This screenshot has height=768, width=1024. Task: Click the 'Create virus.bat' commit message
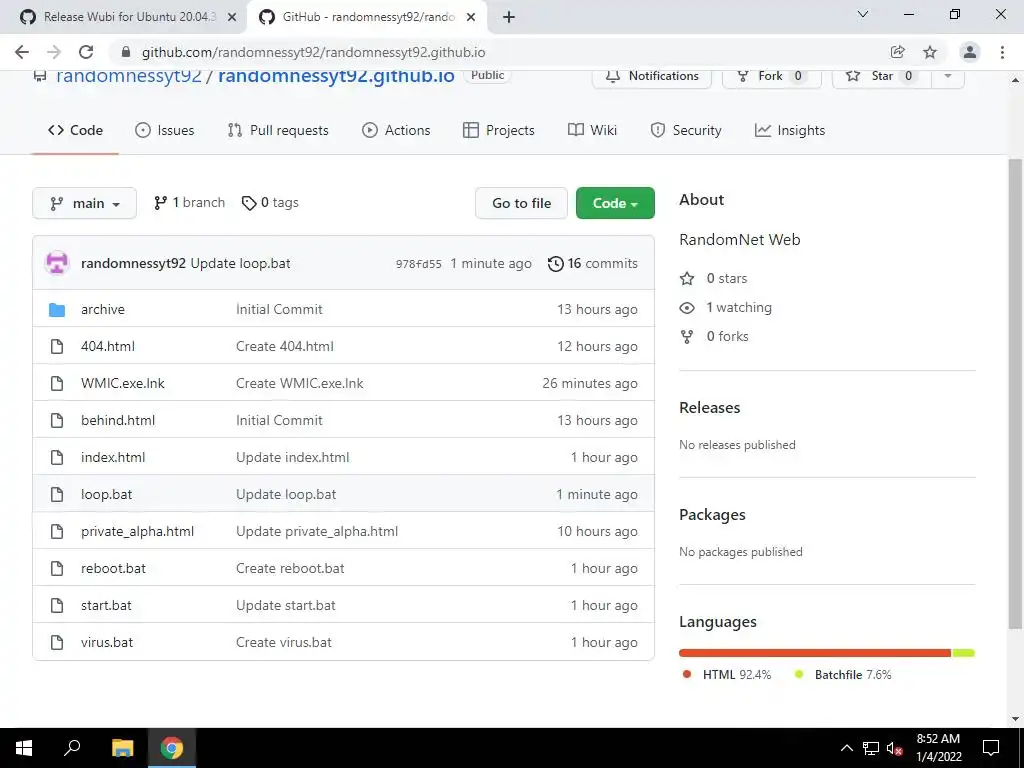[x=283, y=643]
